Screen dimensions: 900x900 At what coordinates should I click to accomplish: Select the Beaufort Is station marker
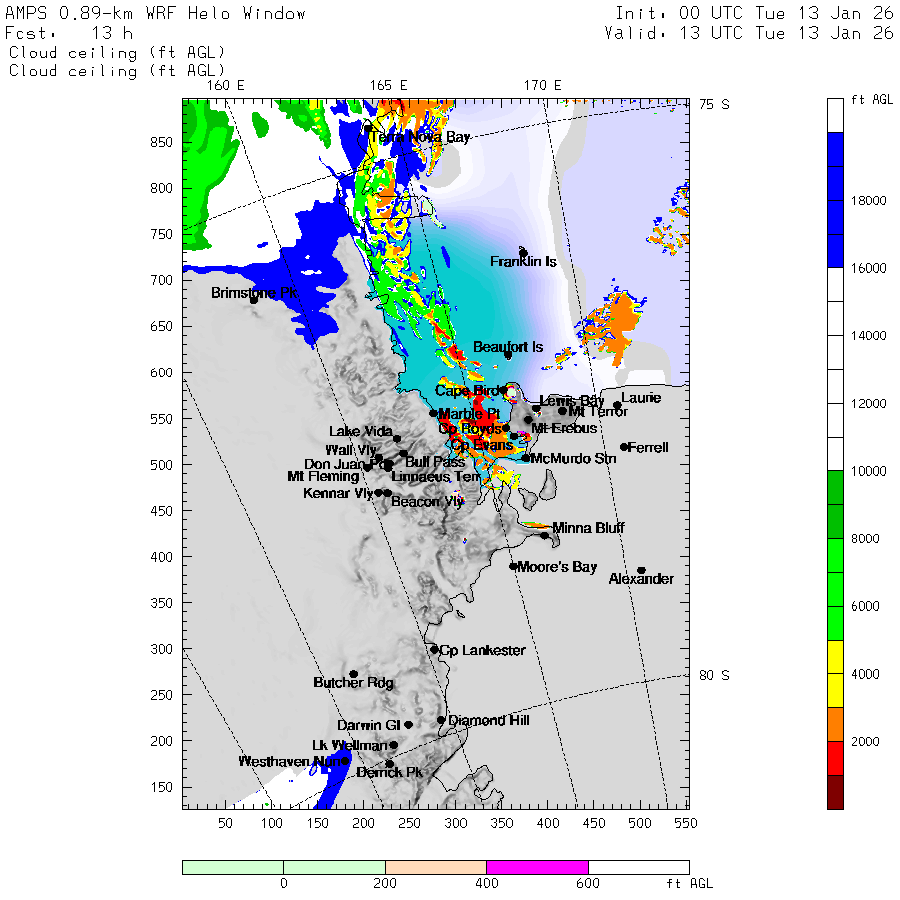coord(508,355)
